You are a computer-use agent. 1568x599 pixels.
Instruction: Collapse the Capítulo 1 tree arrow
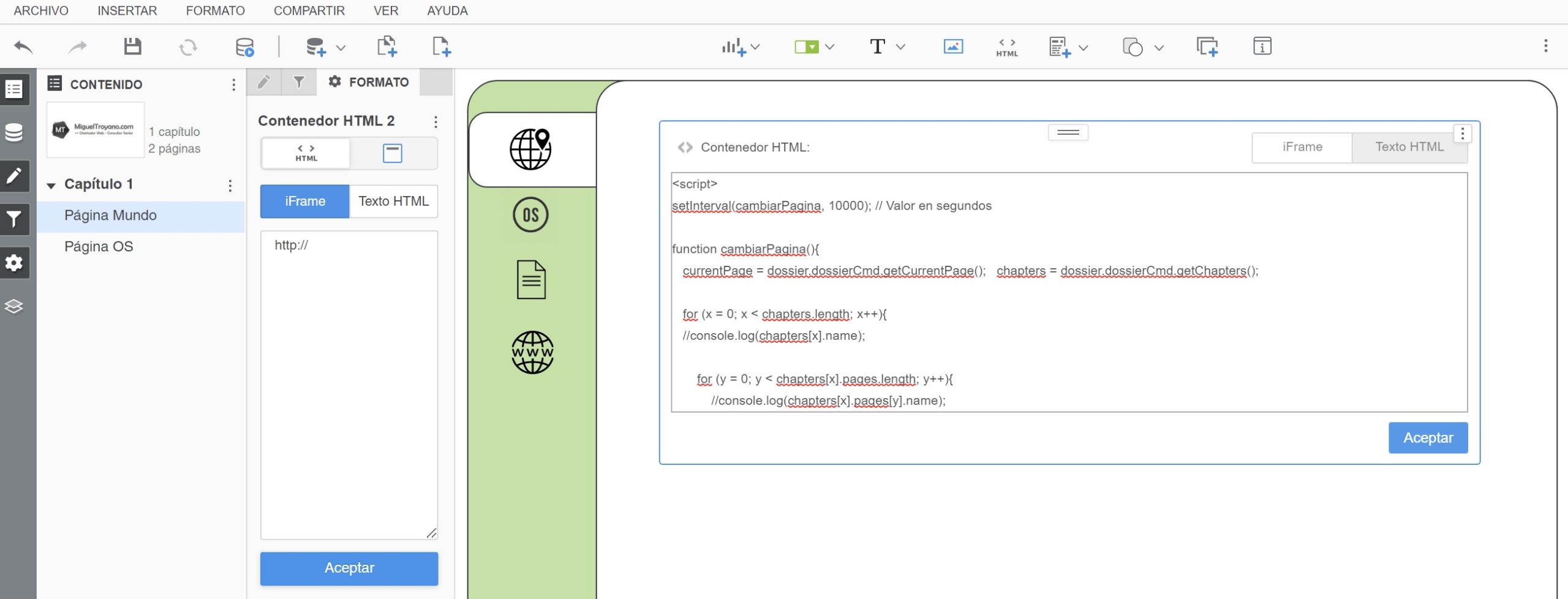[51, 185]
